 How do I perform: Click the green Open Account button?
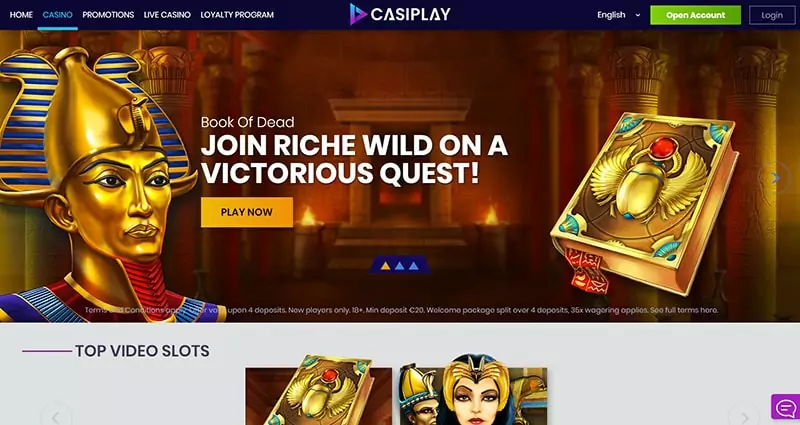pos(695,15)
